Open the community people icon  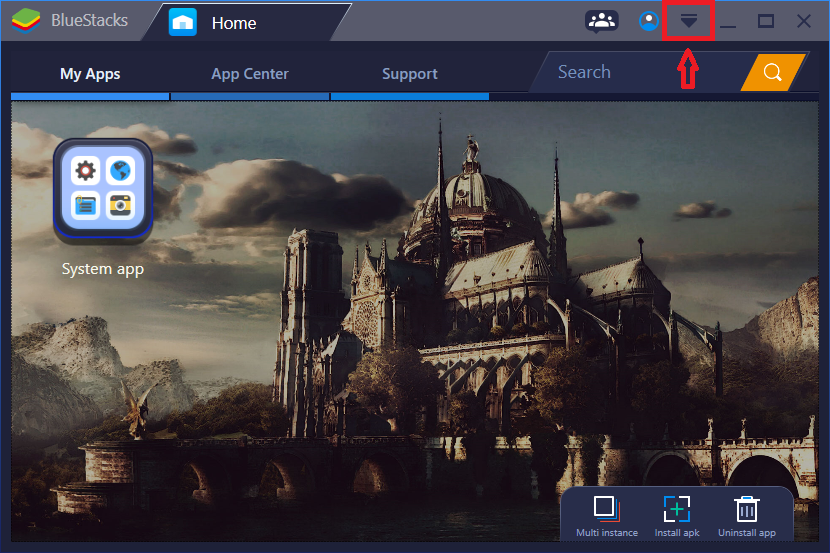pos(602,21)
